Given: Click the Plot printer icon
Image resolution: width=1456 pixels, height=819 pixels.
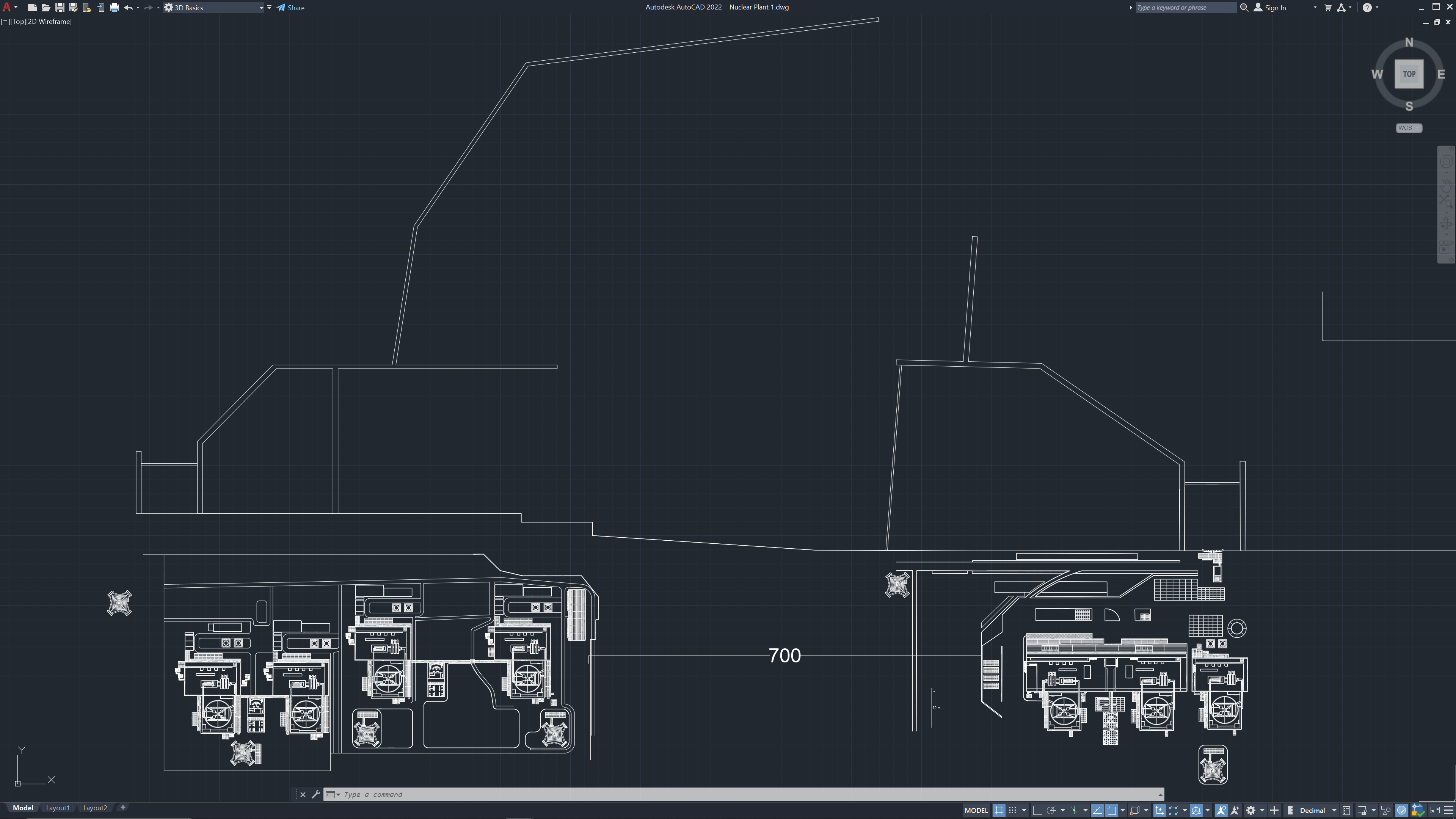Looking at the screenshot, I should [114, 7].
